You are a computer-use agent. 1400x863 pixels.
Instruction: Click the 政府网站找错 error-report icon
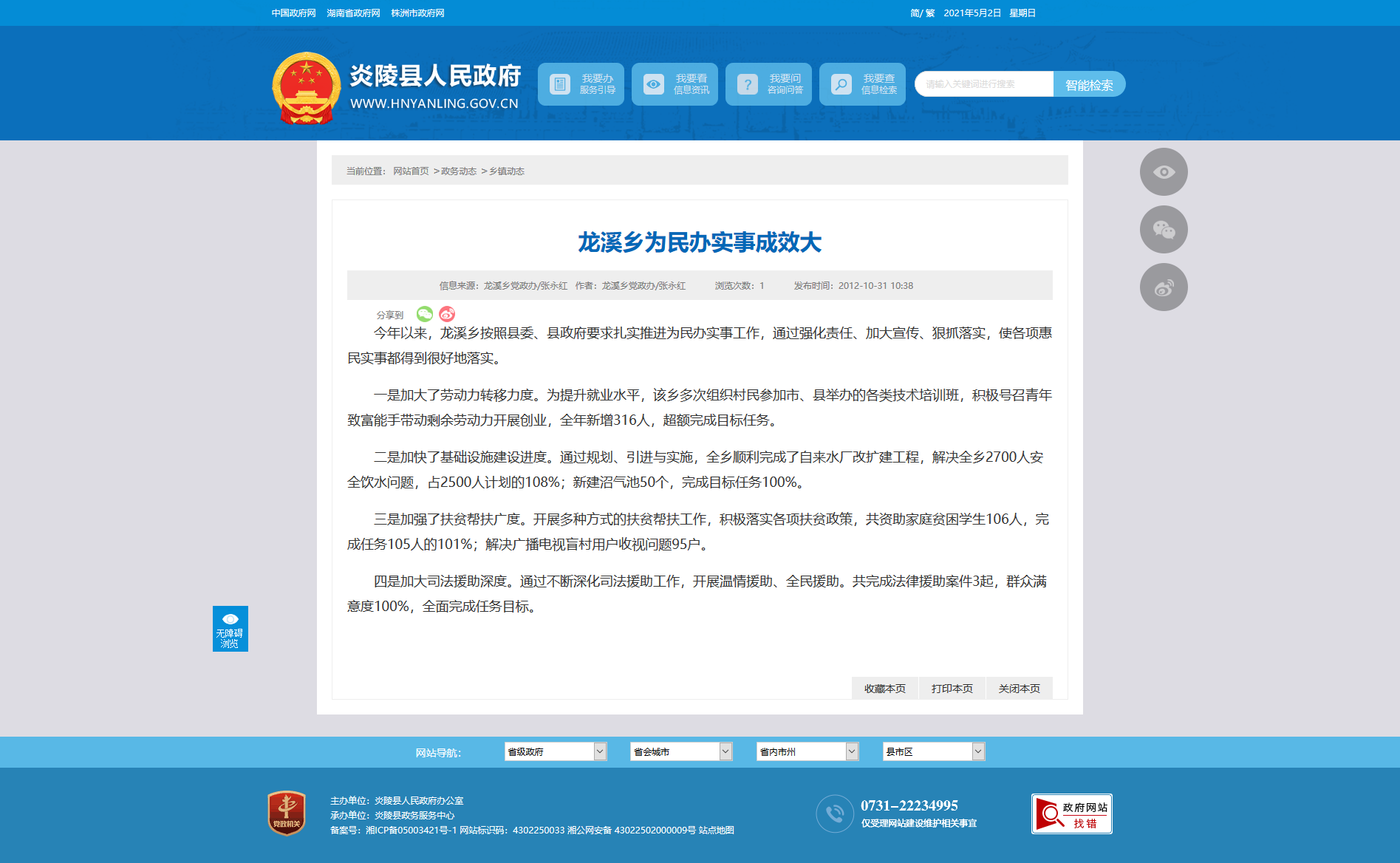[1071, 814]
